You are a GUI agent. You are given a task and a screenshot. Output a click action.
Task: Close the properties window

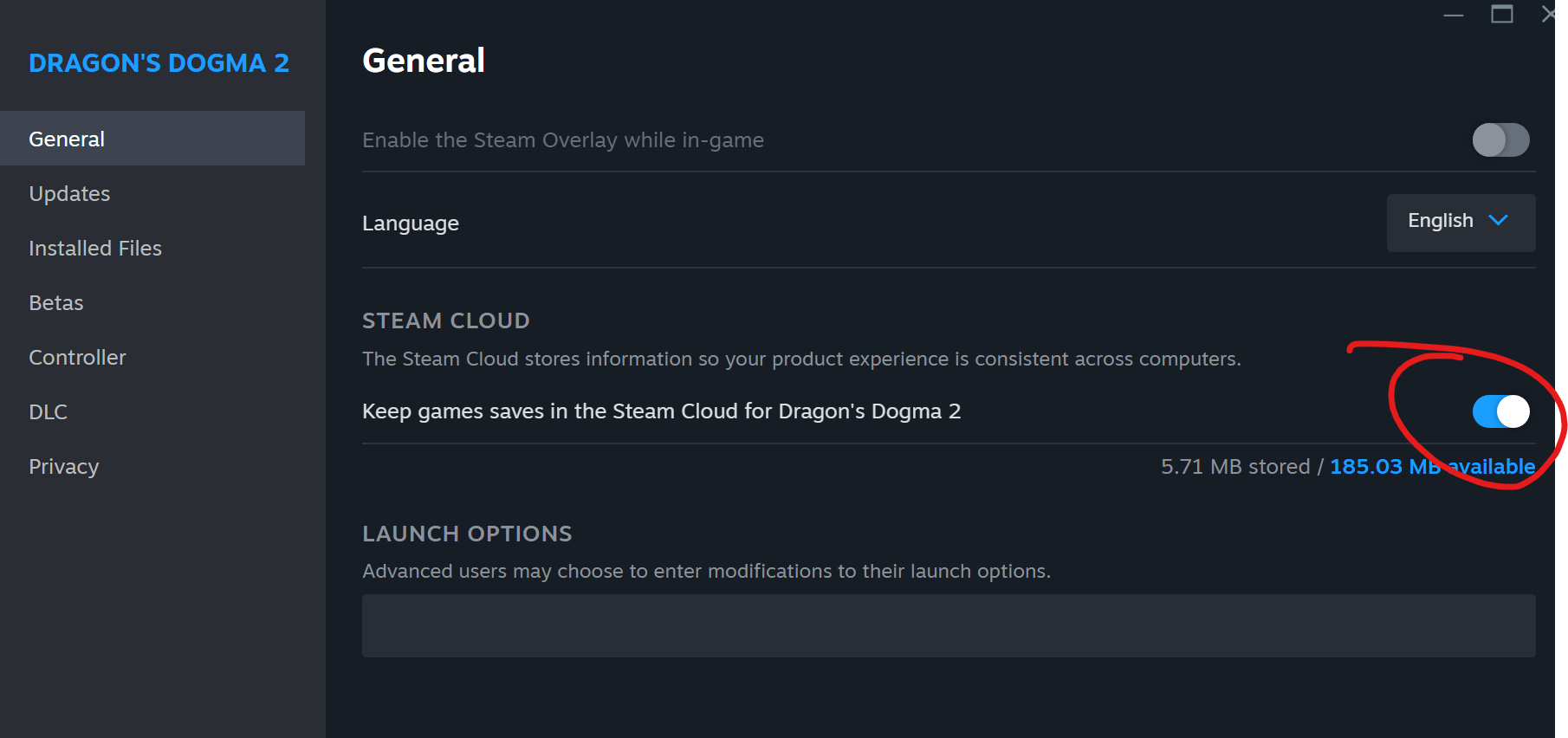[x=1547, y=15]
